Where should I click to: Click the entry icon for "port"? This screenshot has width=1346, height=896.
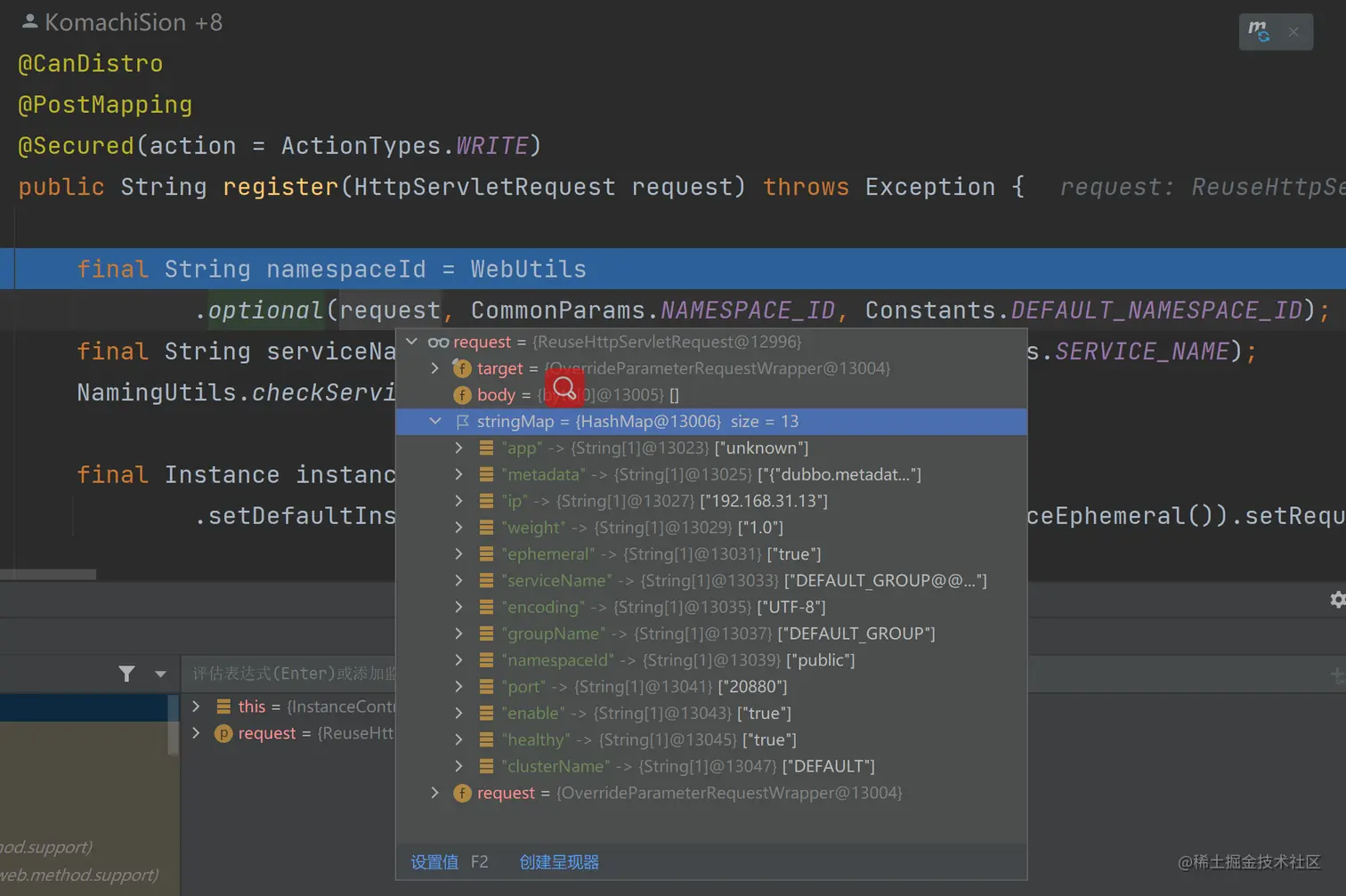point(486,687)
